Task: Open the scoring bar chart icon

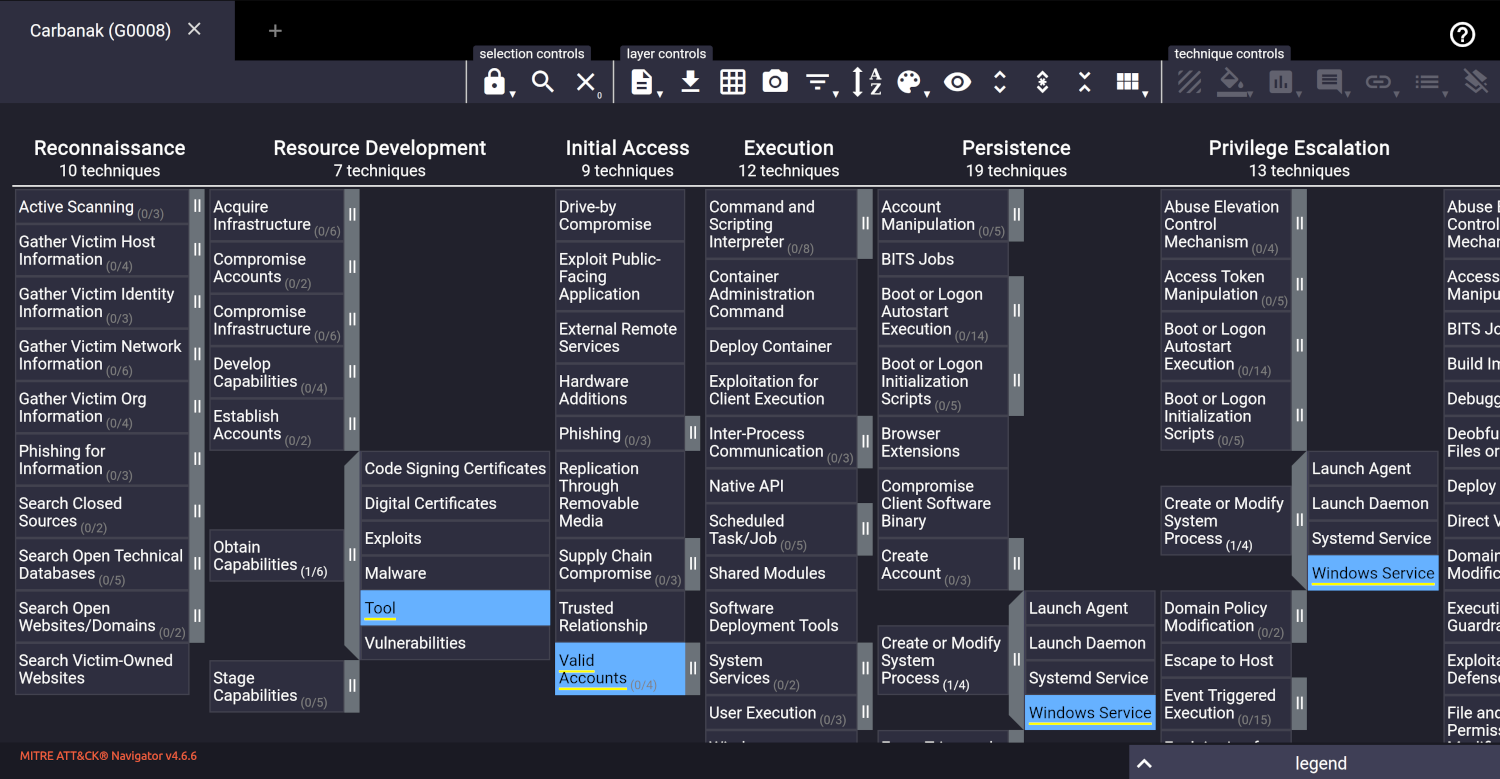Action: pos(1281,82)
